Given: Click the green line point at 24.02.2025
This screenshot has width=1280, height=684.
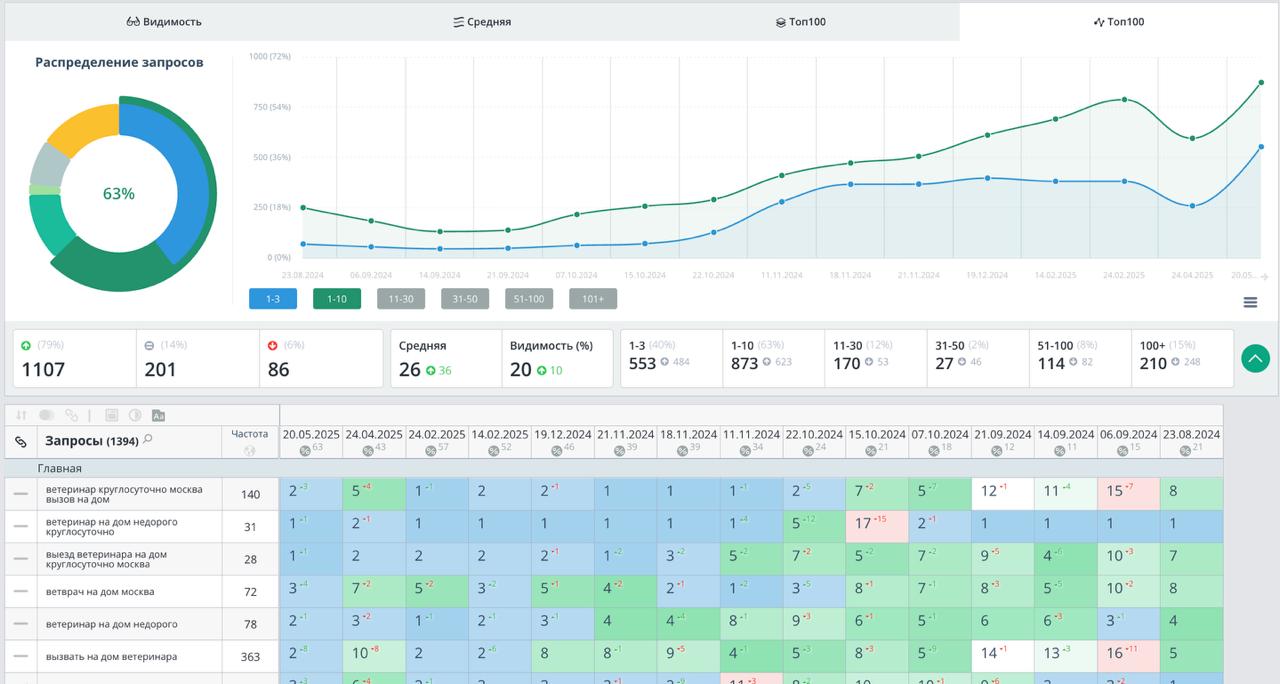Looking at the screenshot, I should point(1124,99).
